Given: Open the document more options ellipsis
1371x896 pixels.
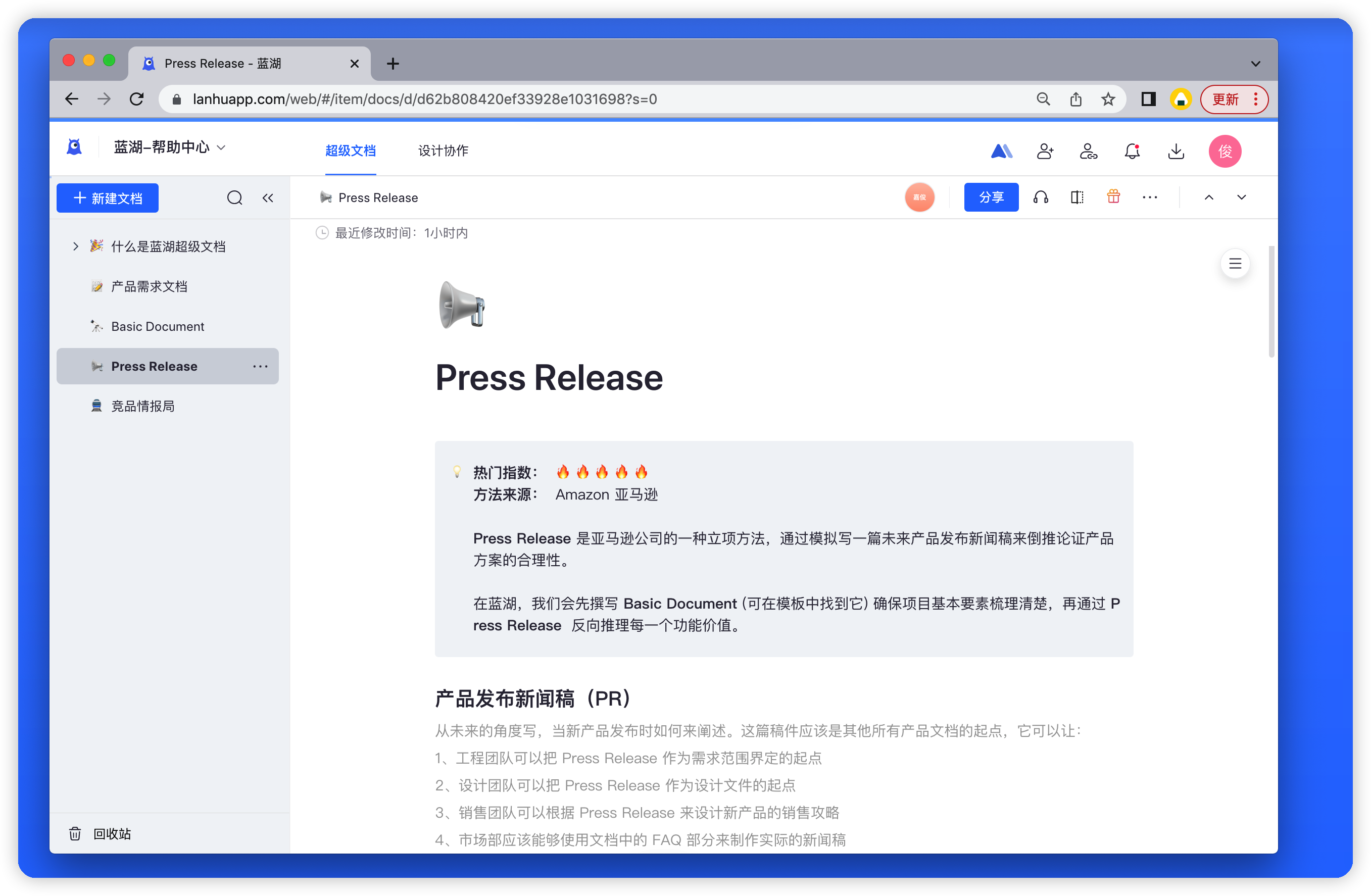Looking at the screenshot, I should [x=1150, y=197].
